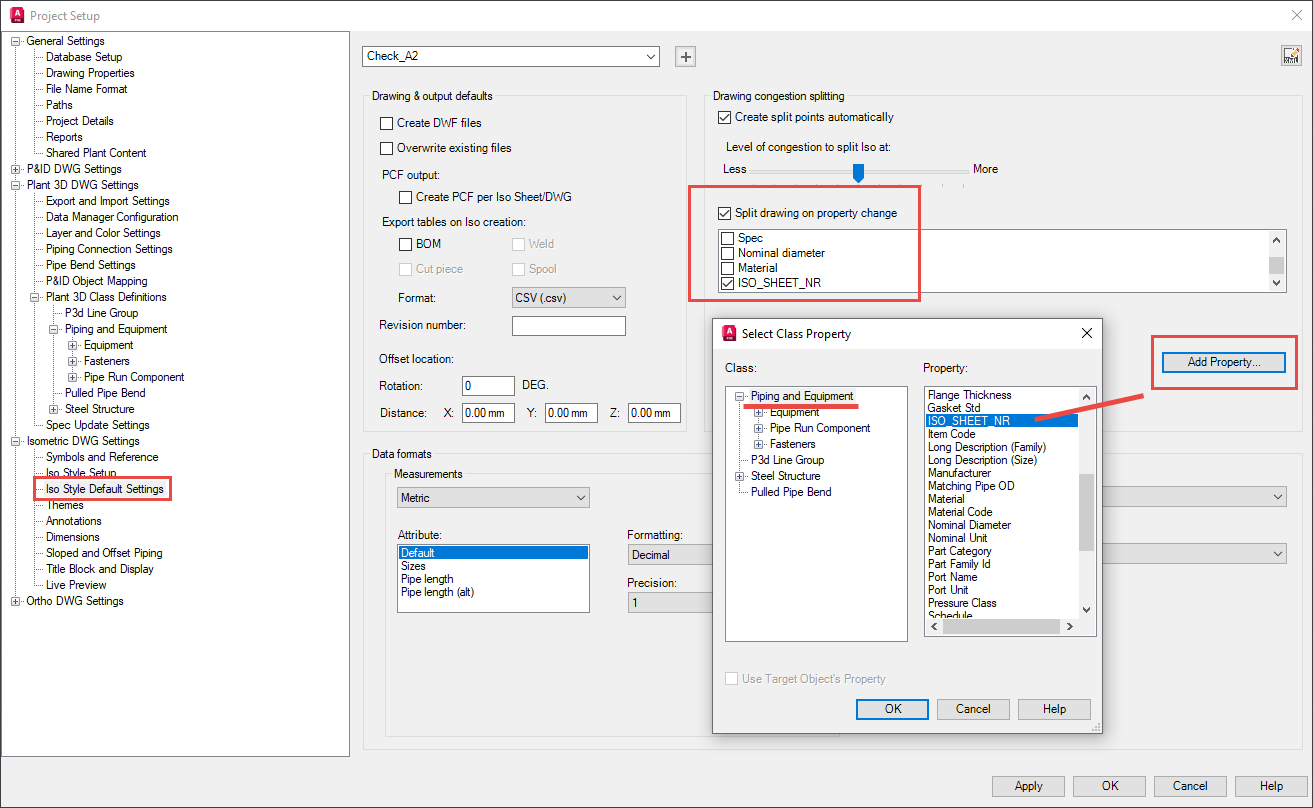
Task: Open the iso style XML editor icon
Action: [1290, 56]
